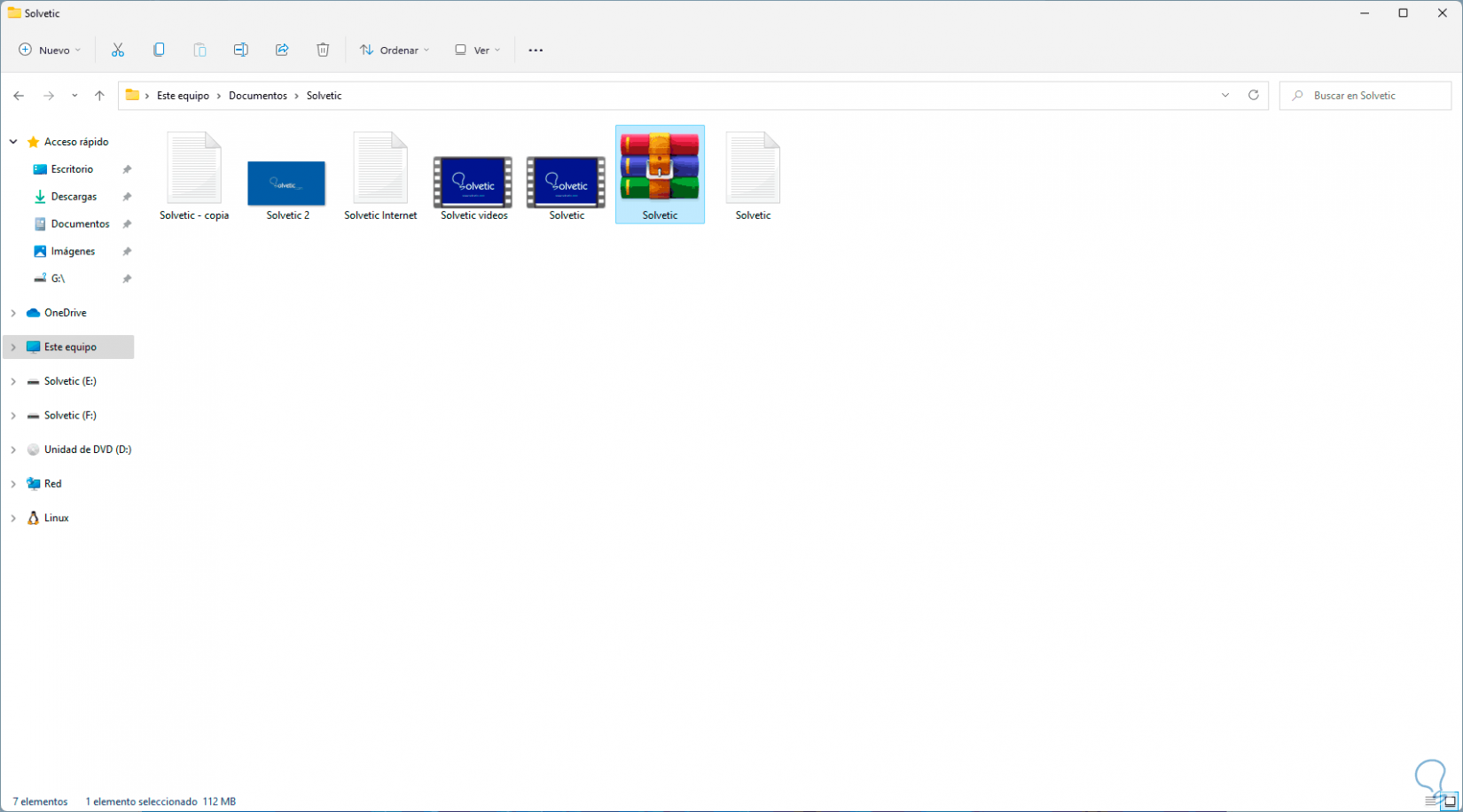Click Documentos in the address breadcrumb
Viewport: 1463px width, 812px height.
point(258,96)
